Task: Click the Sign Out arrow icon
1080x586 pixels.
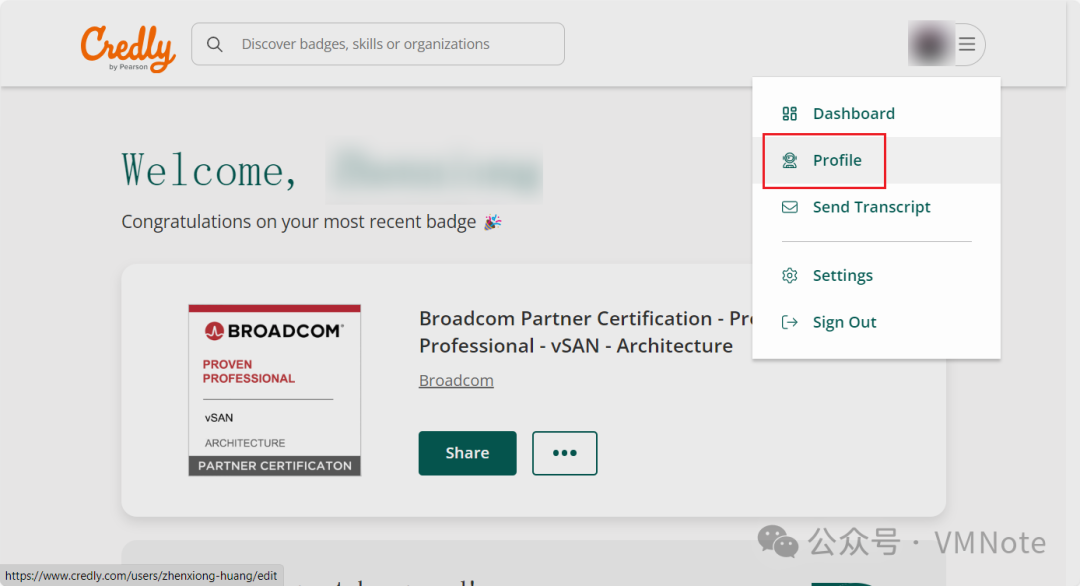Action: tap(789, 322)
